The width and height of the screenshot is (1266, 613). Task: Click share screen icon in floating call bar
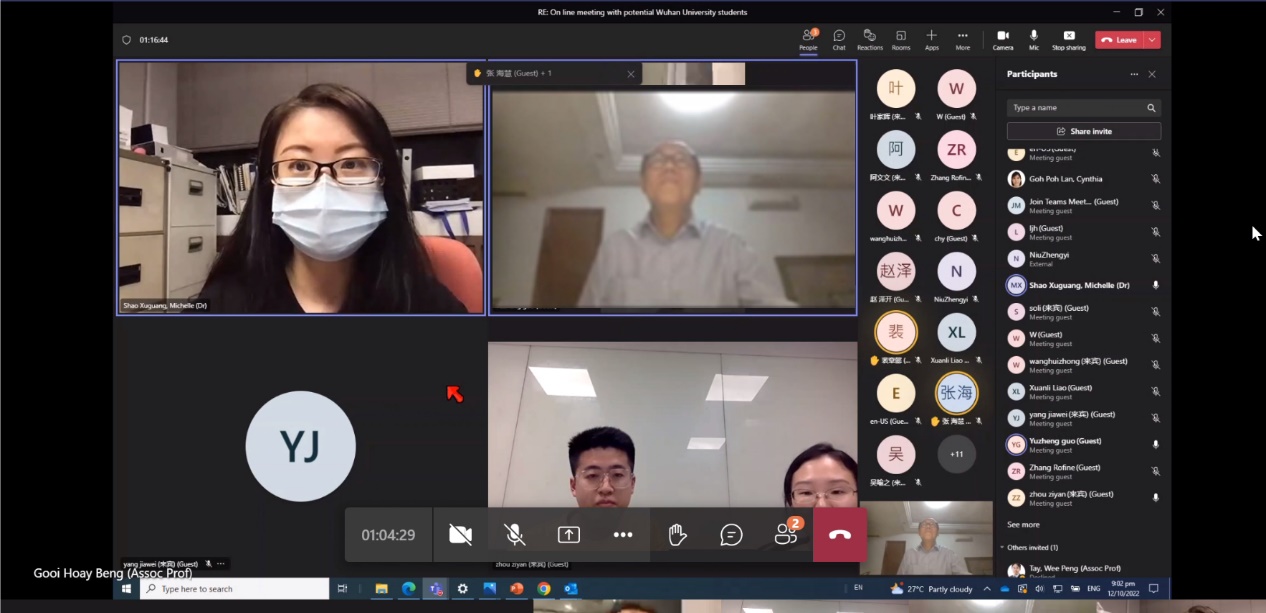tap(569, 535)
